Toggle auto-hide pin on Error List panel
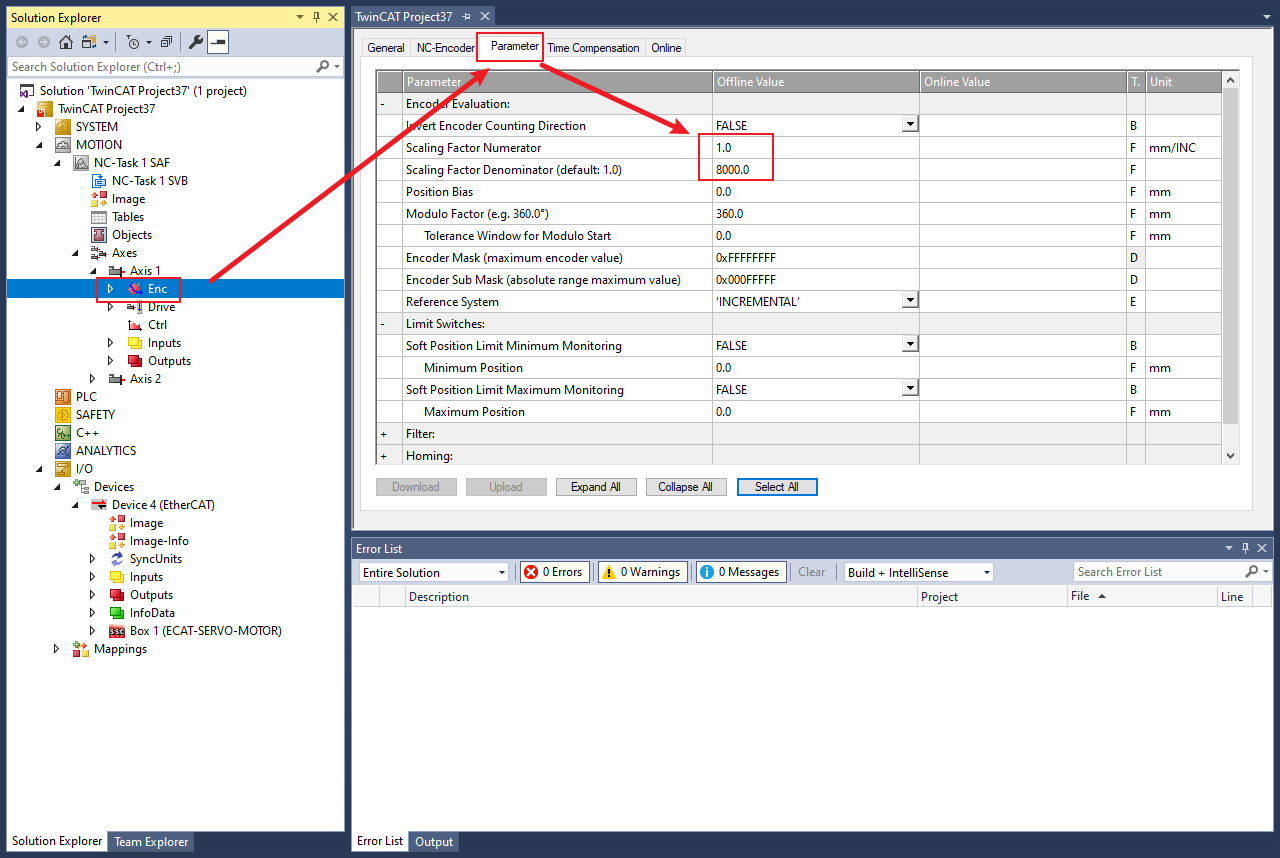 pos(1245,548)
